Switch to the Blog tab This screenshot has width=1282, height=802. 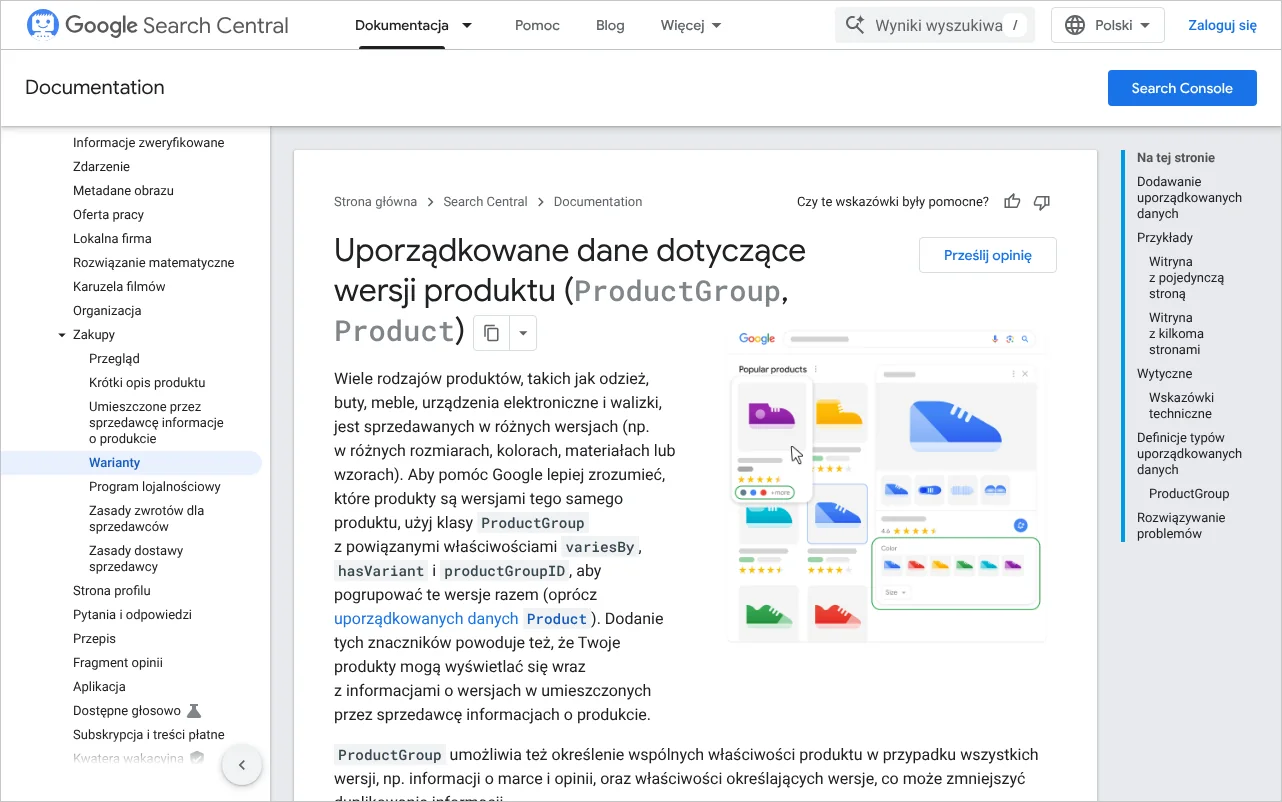click(x=610, y=25)
